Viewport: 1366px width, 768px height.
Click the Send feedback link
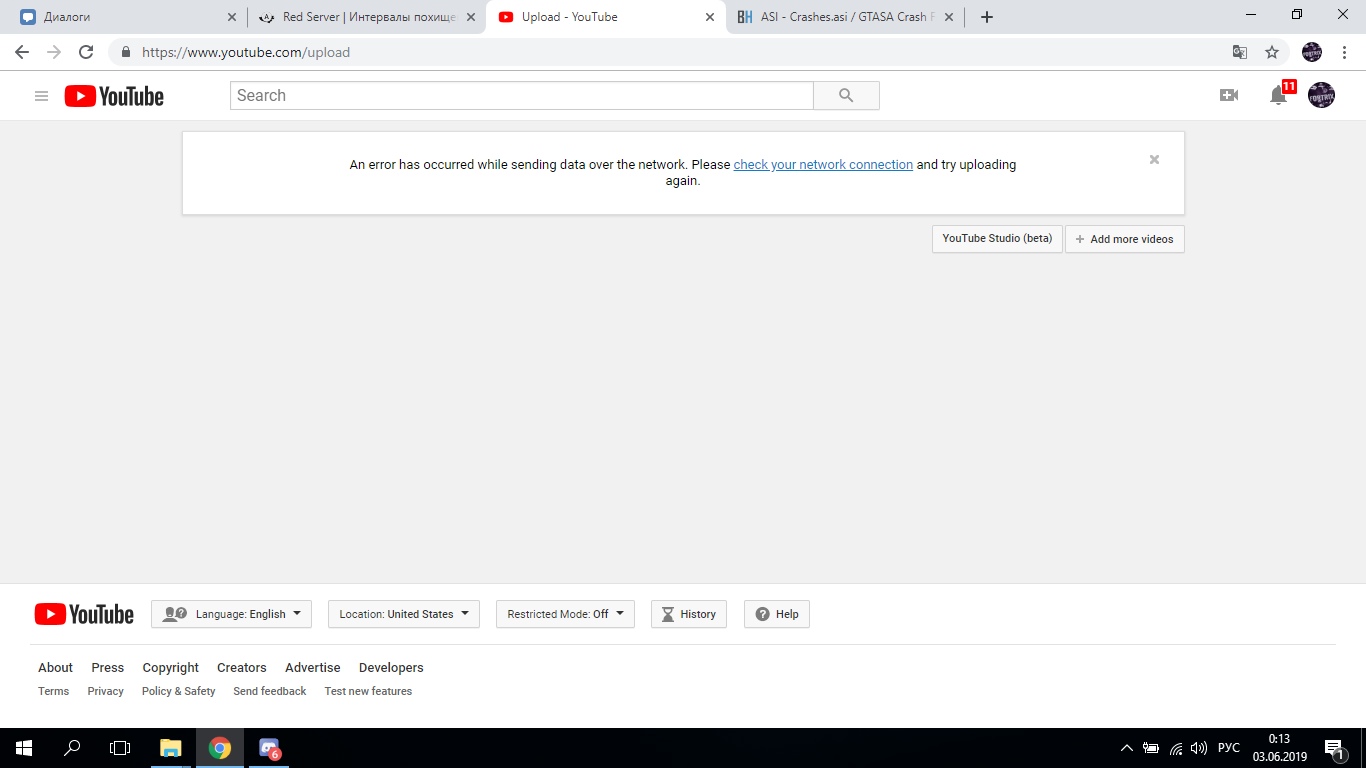pyautogui.click(x=270, y=691)
